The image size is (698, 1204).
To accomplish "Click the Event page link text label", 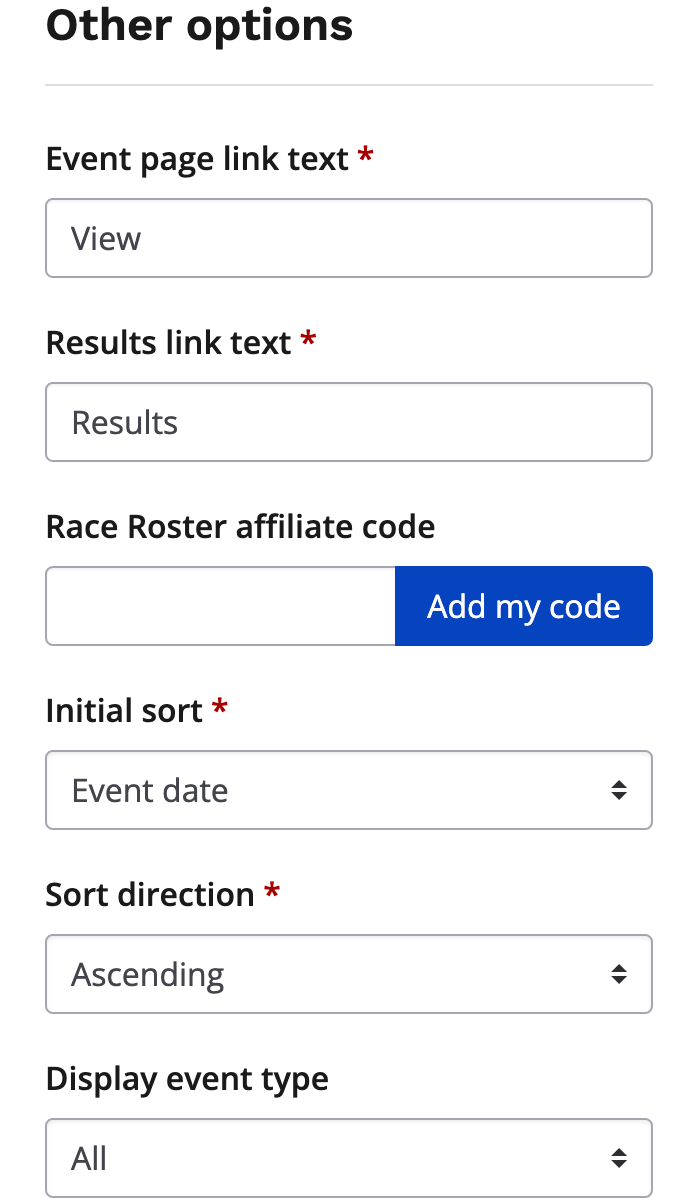I will tap(197, 159).
